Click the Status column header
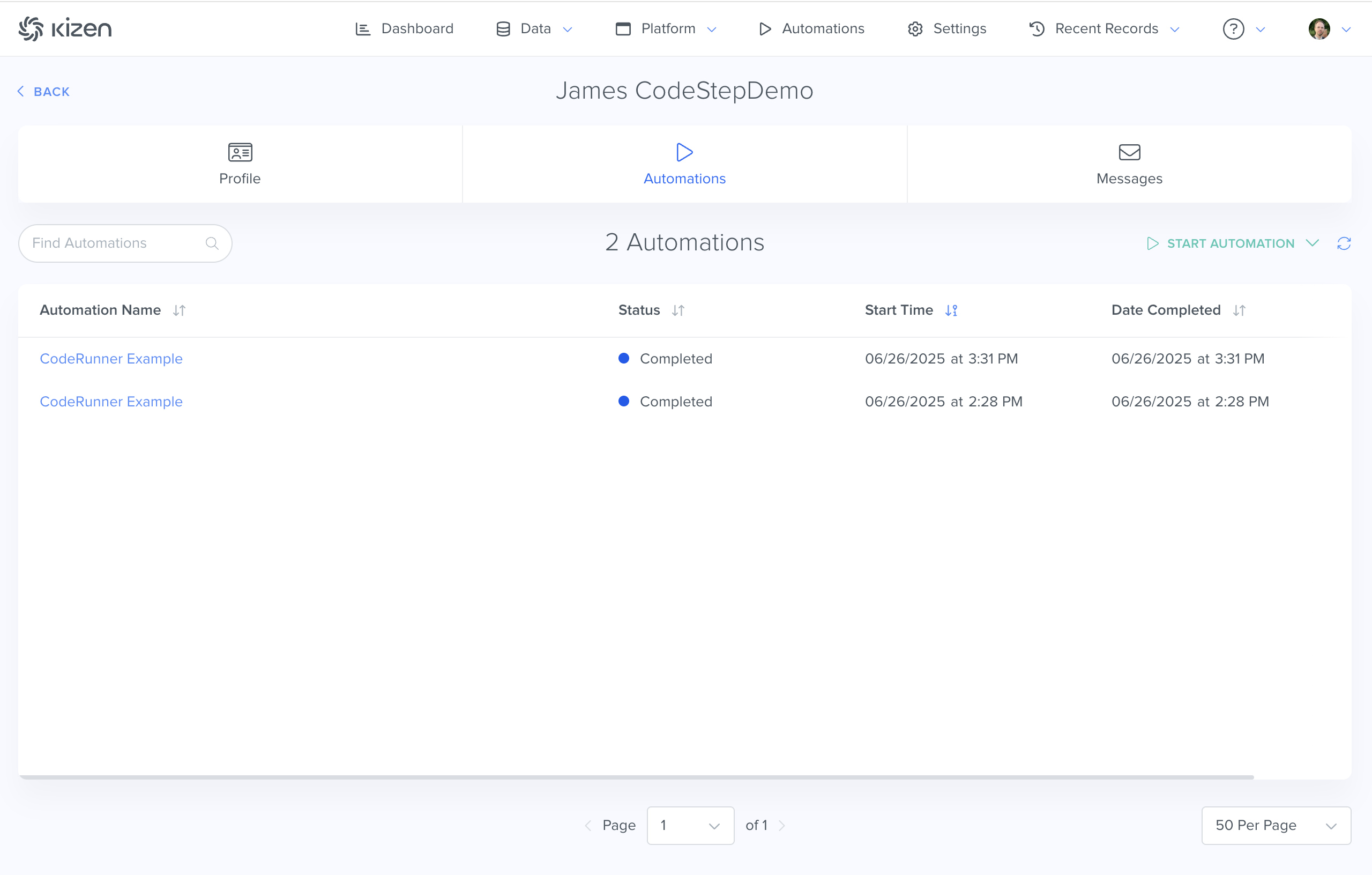Image resolution: width=1372 pixels, height=875 pixels. point(639,310)
